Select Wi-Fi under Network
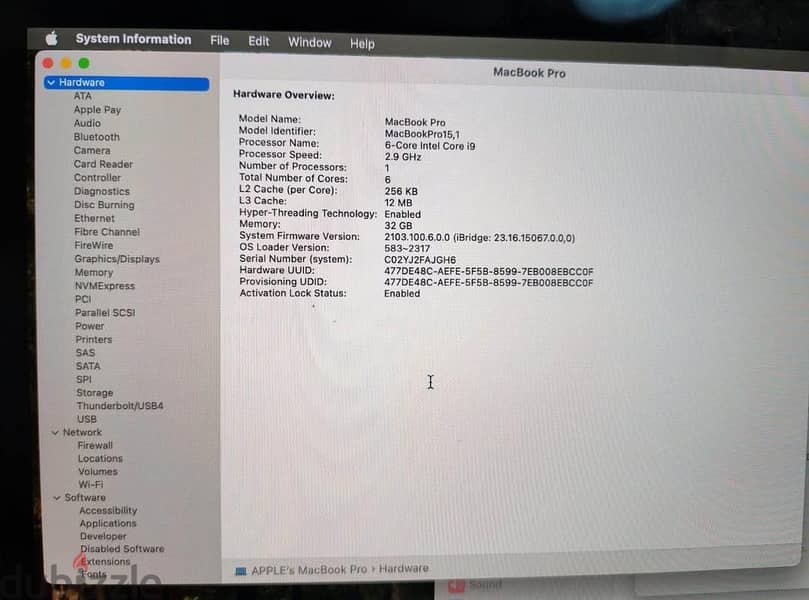 pyautogui.click(x=90, y=484)
